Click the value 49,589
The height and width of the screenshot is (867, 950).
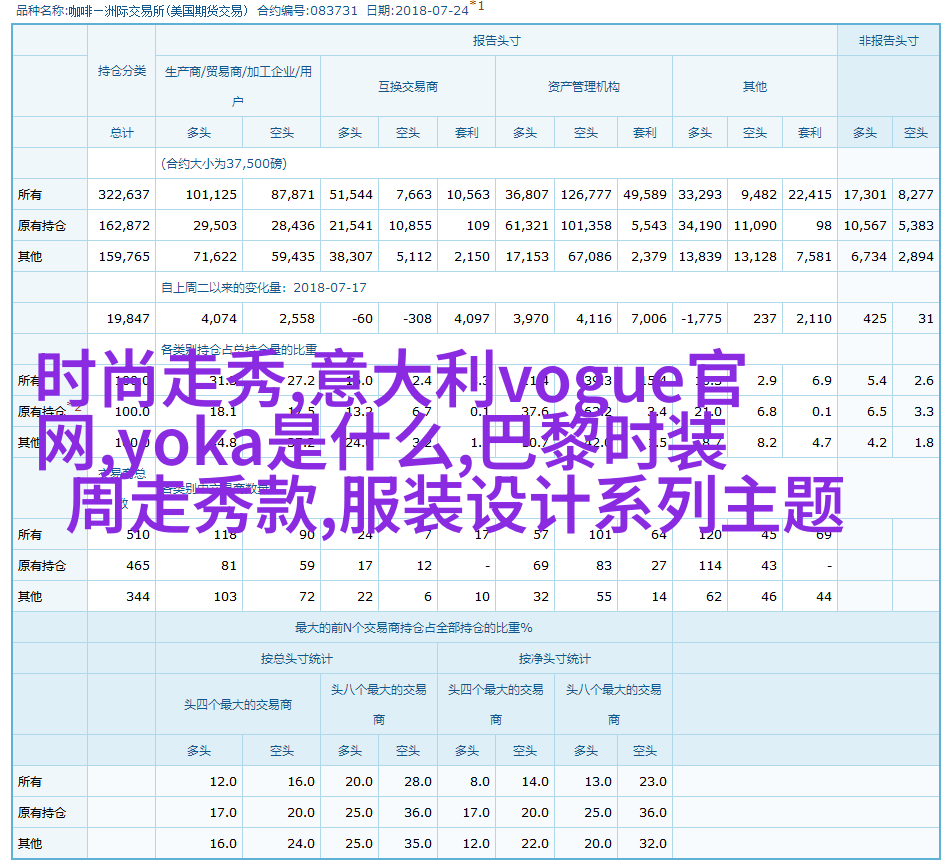tap(645, 194)
